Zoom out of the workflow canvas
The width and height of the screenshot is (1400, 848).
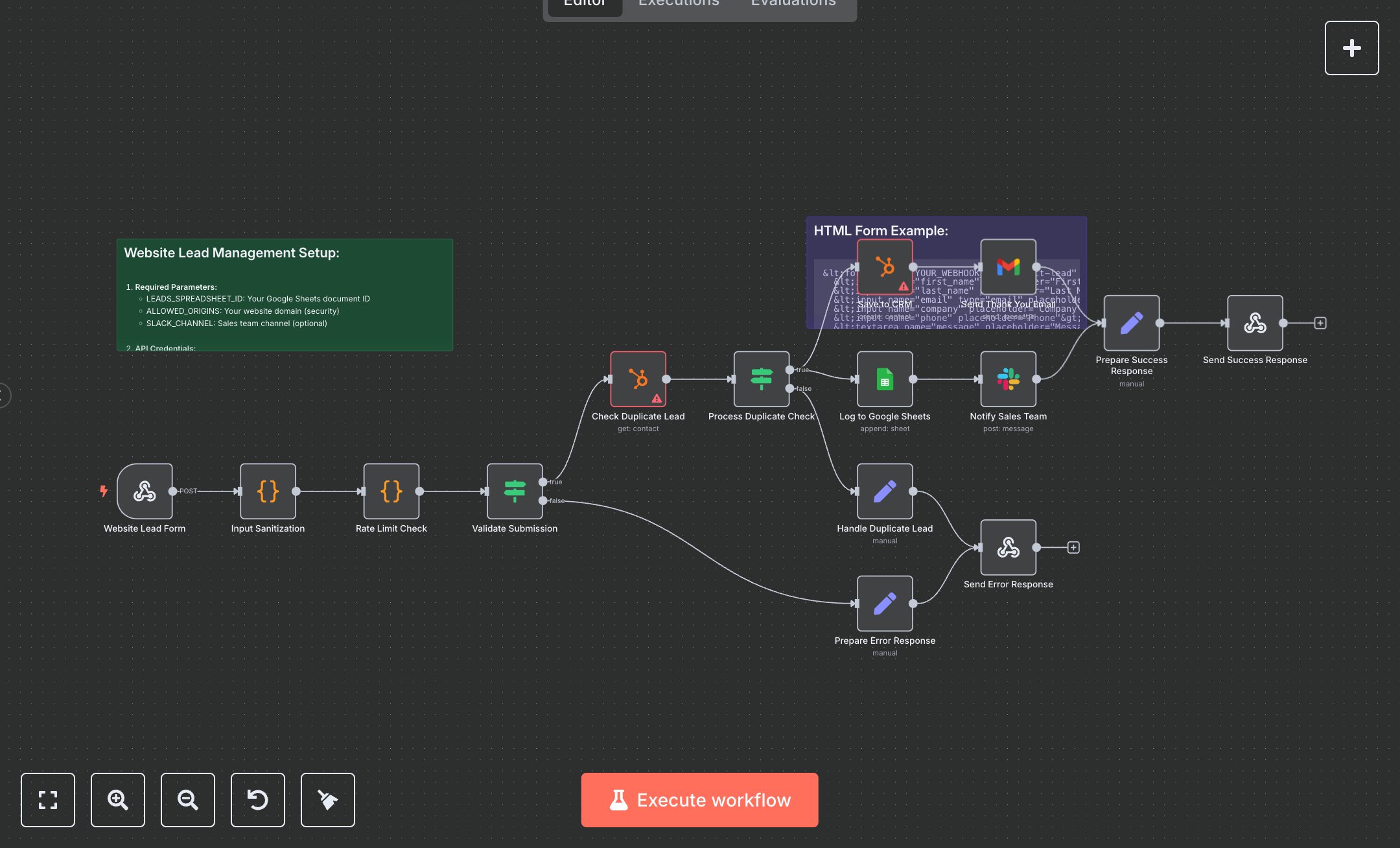click(187, 800)
